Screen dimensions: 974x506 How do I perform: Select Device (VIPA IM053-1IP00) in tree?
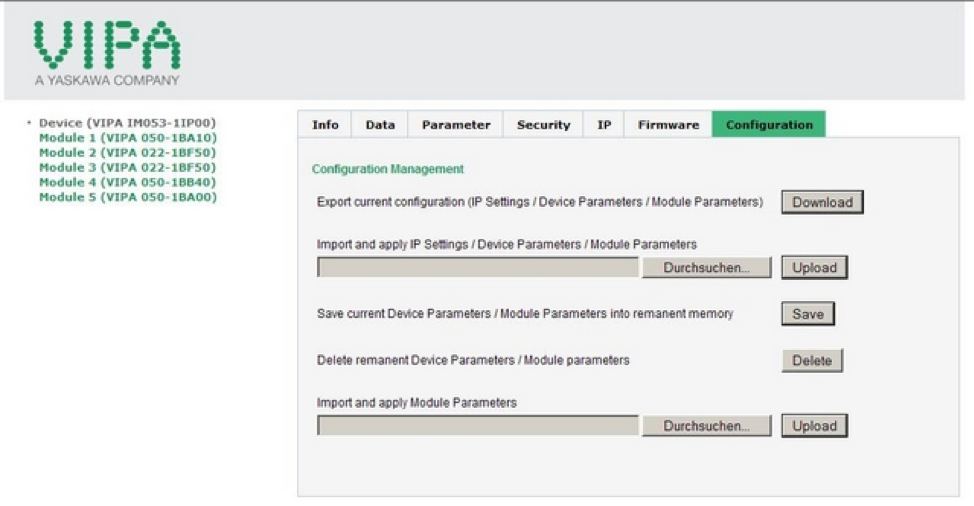(x=127, y=123)
